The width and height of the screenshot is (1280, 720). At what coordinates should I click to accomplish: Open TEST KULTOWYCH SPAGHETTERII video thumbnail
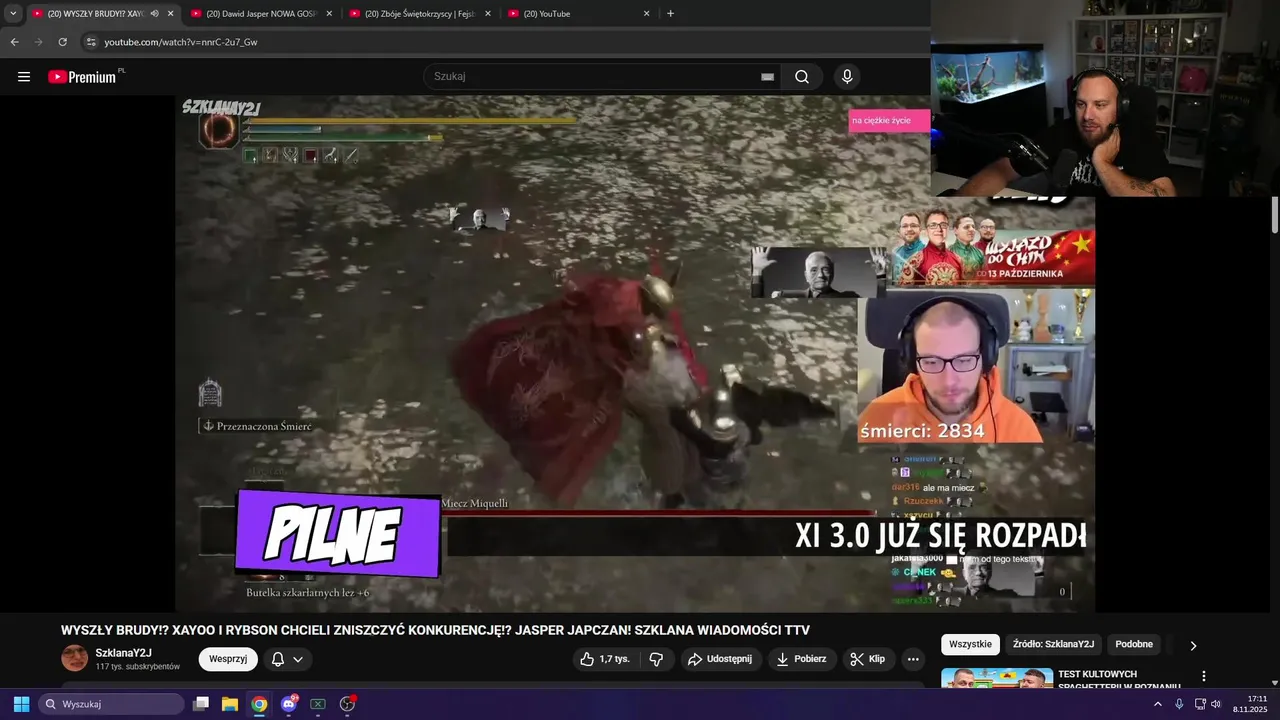point(997,679)
